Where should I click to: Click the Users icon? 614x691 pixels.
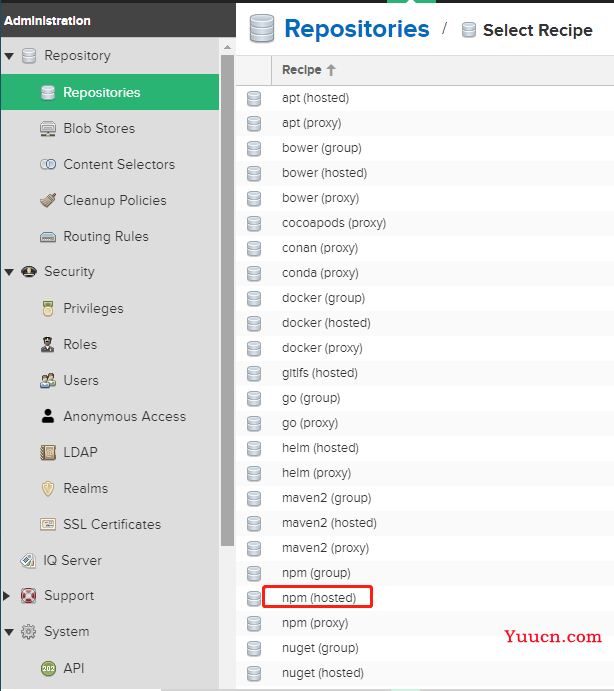coord(48,380)
